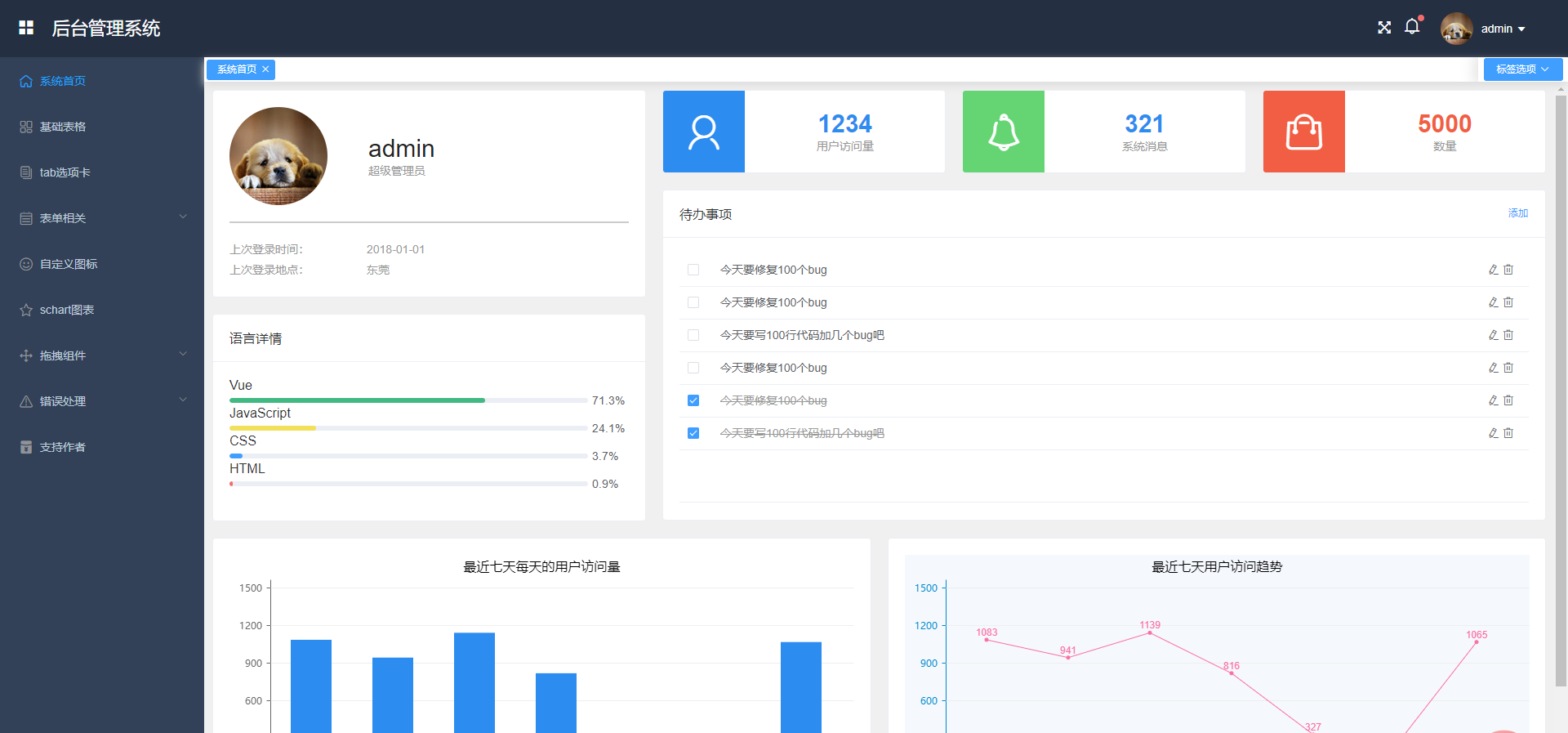Click the 816 point on trend chart
Image resolution: width=1568 pixels, height=733 pixels.
pyautogui.click(x=1232, y=673)
